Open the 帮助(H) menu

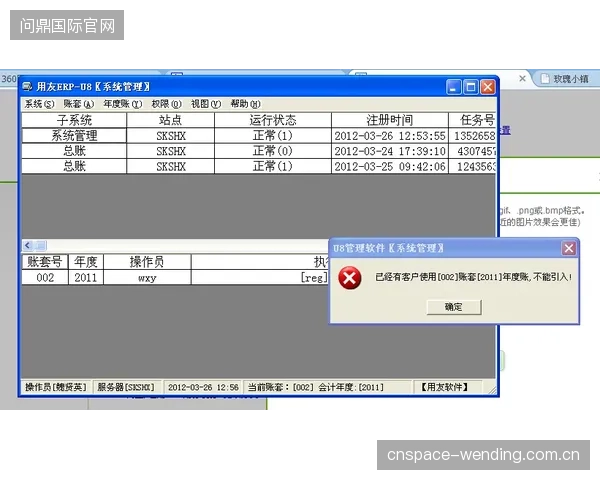246,104
